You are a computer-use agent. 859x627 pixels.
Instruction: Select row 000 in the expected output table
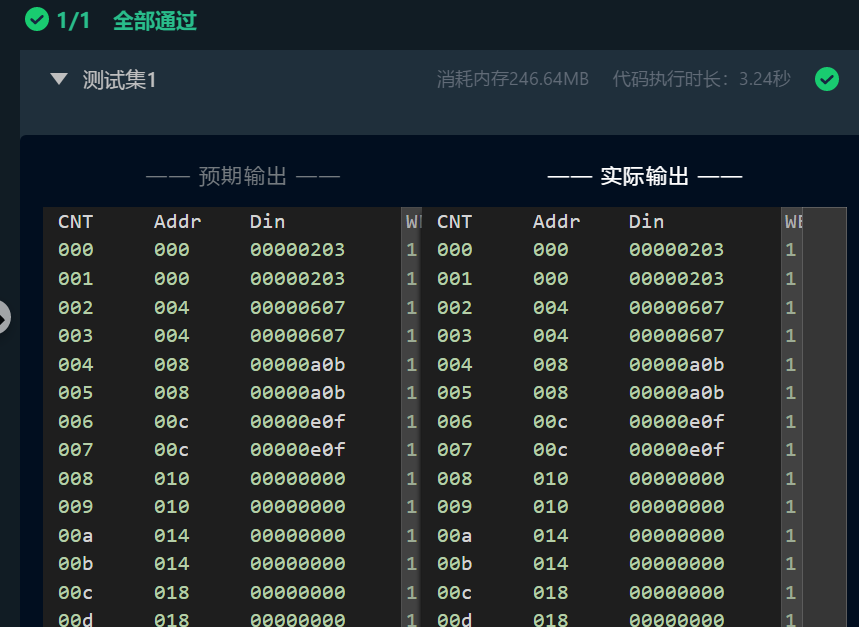pos(200,250)
